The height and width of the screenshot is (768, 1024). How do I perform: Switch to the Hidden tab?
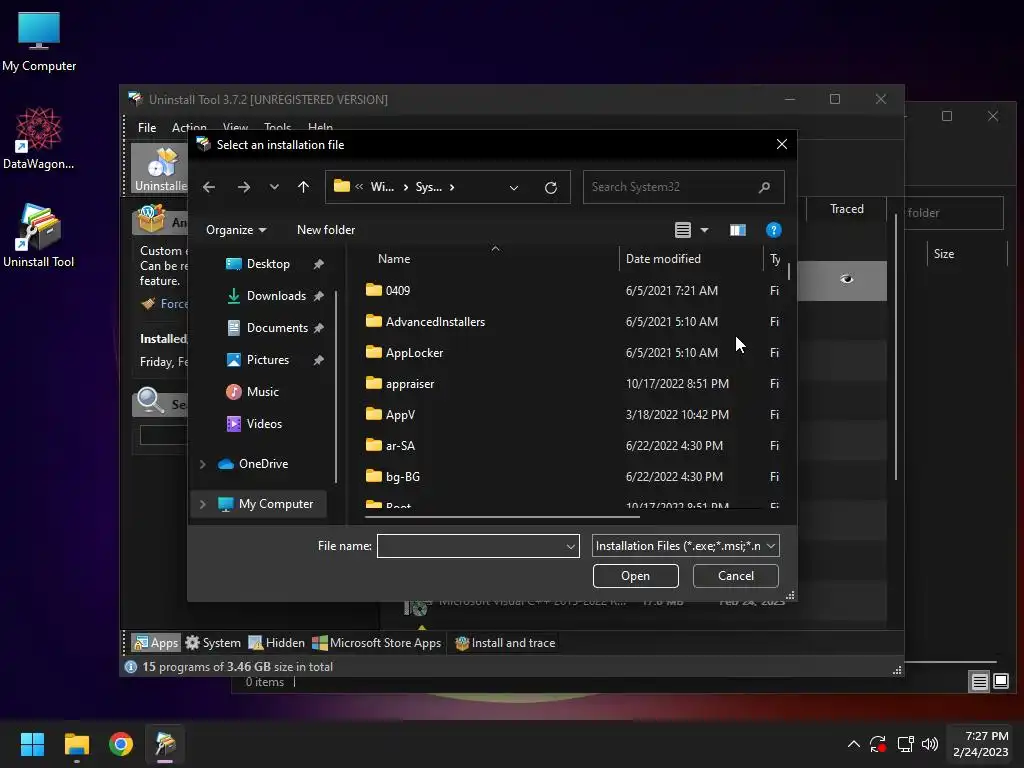pos(277,643)
